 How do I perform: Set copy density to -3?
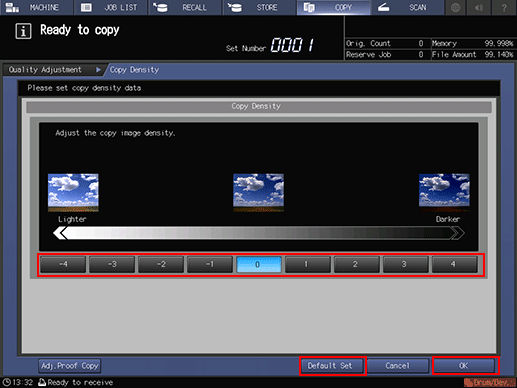click(112, 264)
